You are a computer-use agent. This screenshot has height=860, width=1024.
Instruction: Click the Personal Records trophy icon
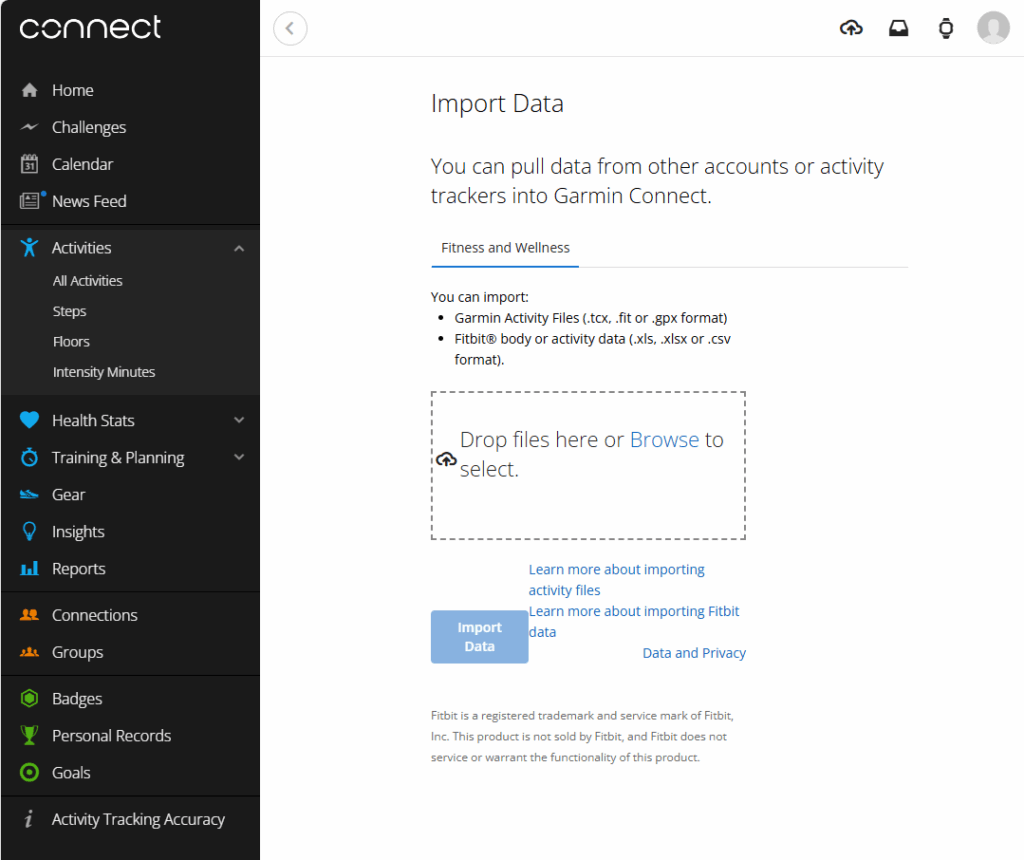pyautogui.click(x=29, y=735)
